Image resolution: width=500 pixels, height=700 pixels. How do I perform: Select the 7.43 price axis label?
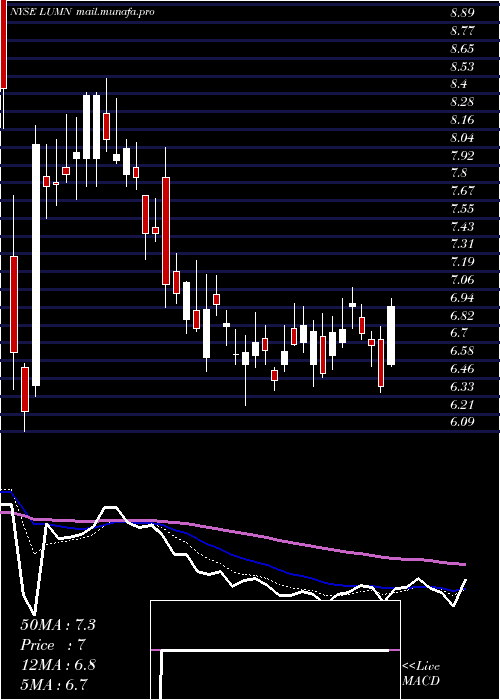click(462, 226)
